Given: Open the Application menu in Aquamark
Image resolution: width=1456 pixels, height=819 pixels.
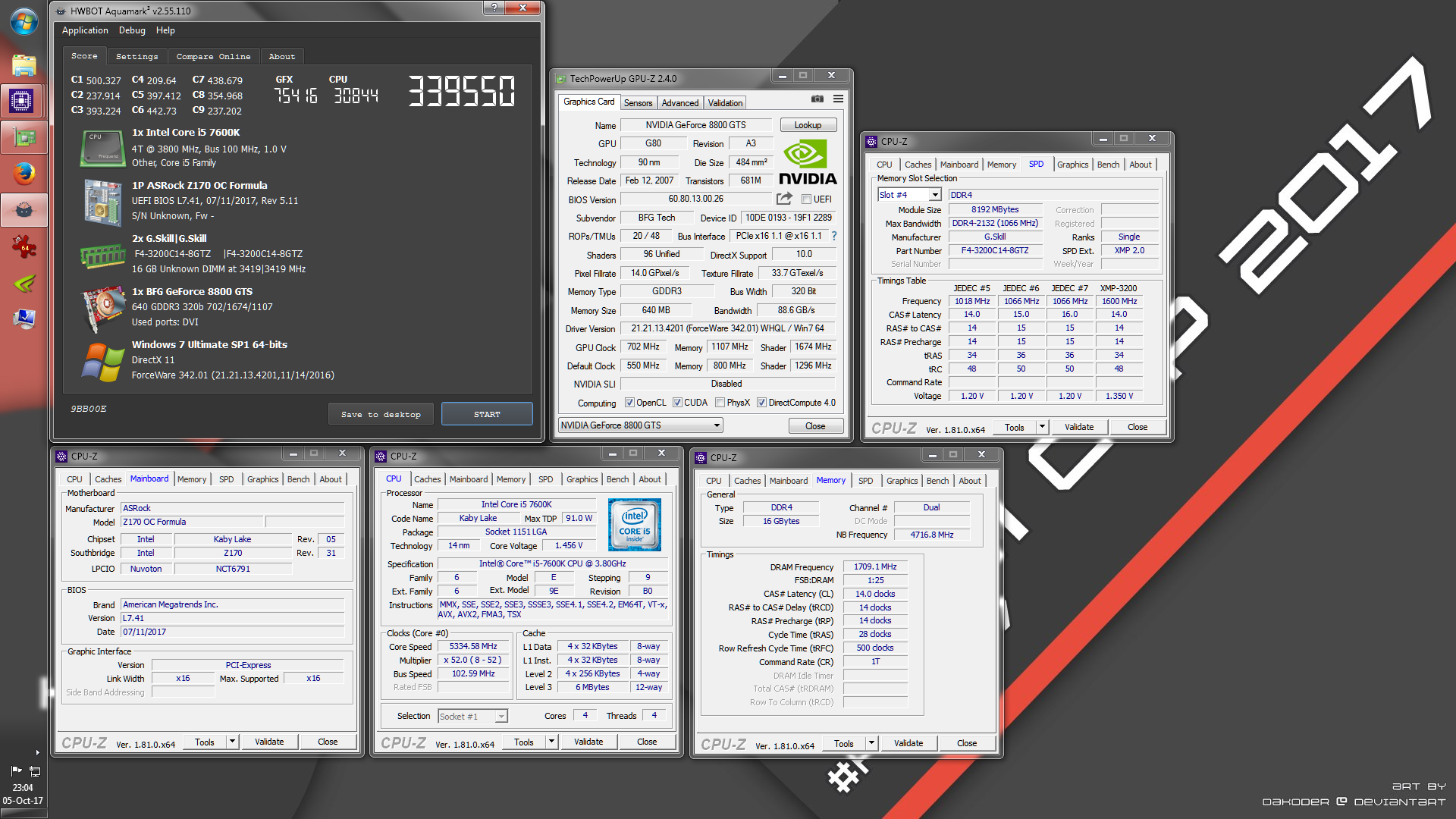Looking at the screenshot, I should click(85, 30).
